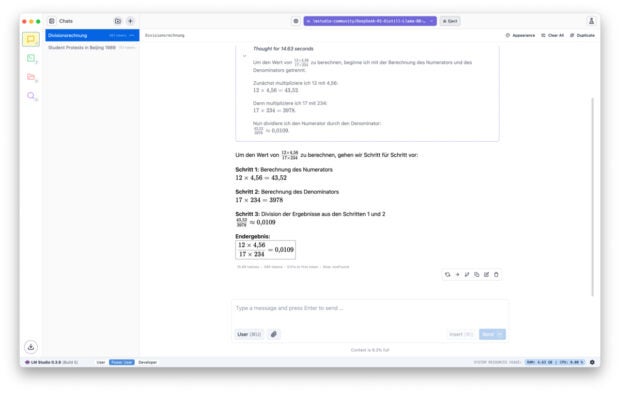Switch interface mode to Power User
Screen dimensions: 620x393
122,362
